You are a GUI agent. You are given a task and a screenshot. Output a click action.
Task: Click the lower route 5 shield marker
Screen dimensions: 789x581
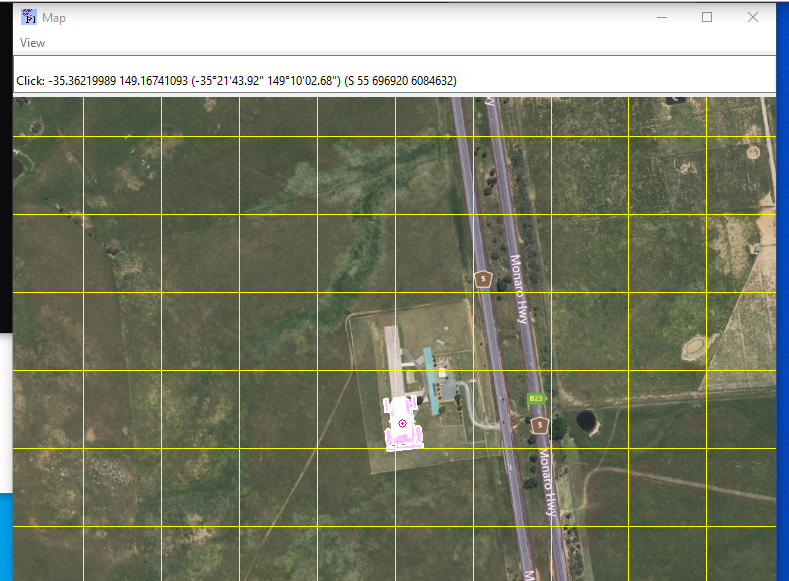(x=540, y=425)
